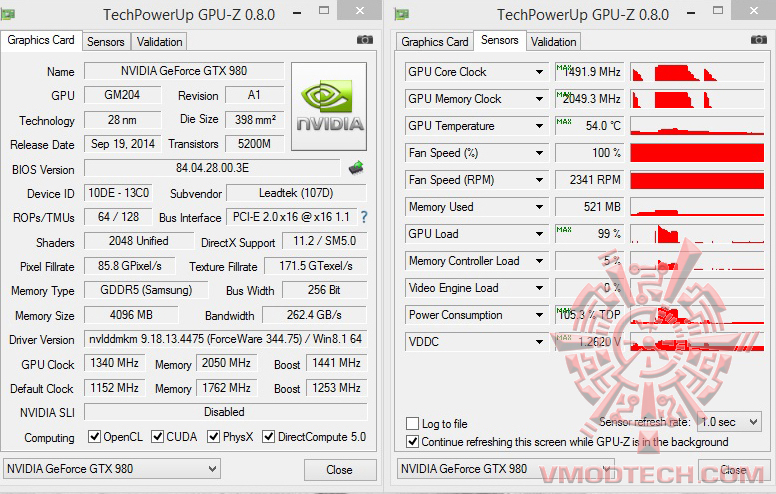The width and height of the screenshot is (776, 494).
Task: Open Validation tab in right window
Action: point(553,42)
